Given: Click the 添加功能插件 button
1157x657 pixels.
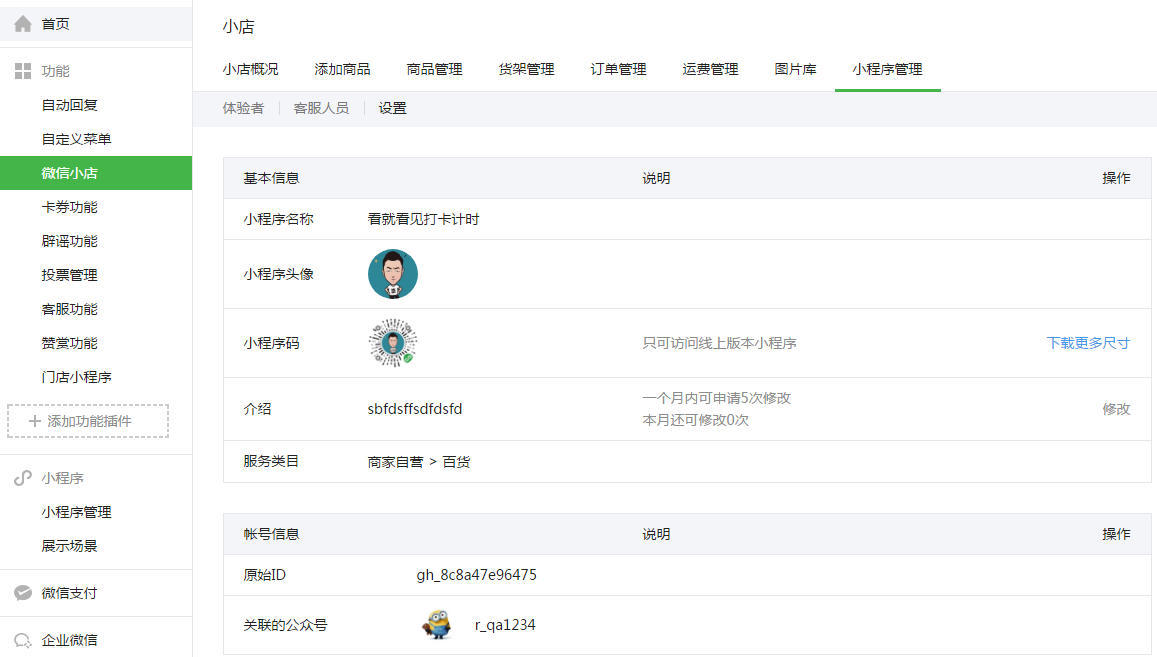Looking at the screenshot, I should pos(88,421).
